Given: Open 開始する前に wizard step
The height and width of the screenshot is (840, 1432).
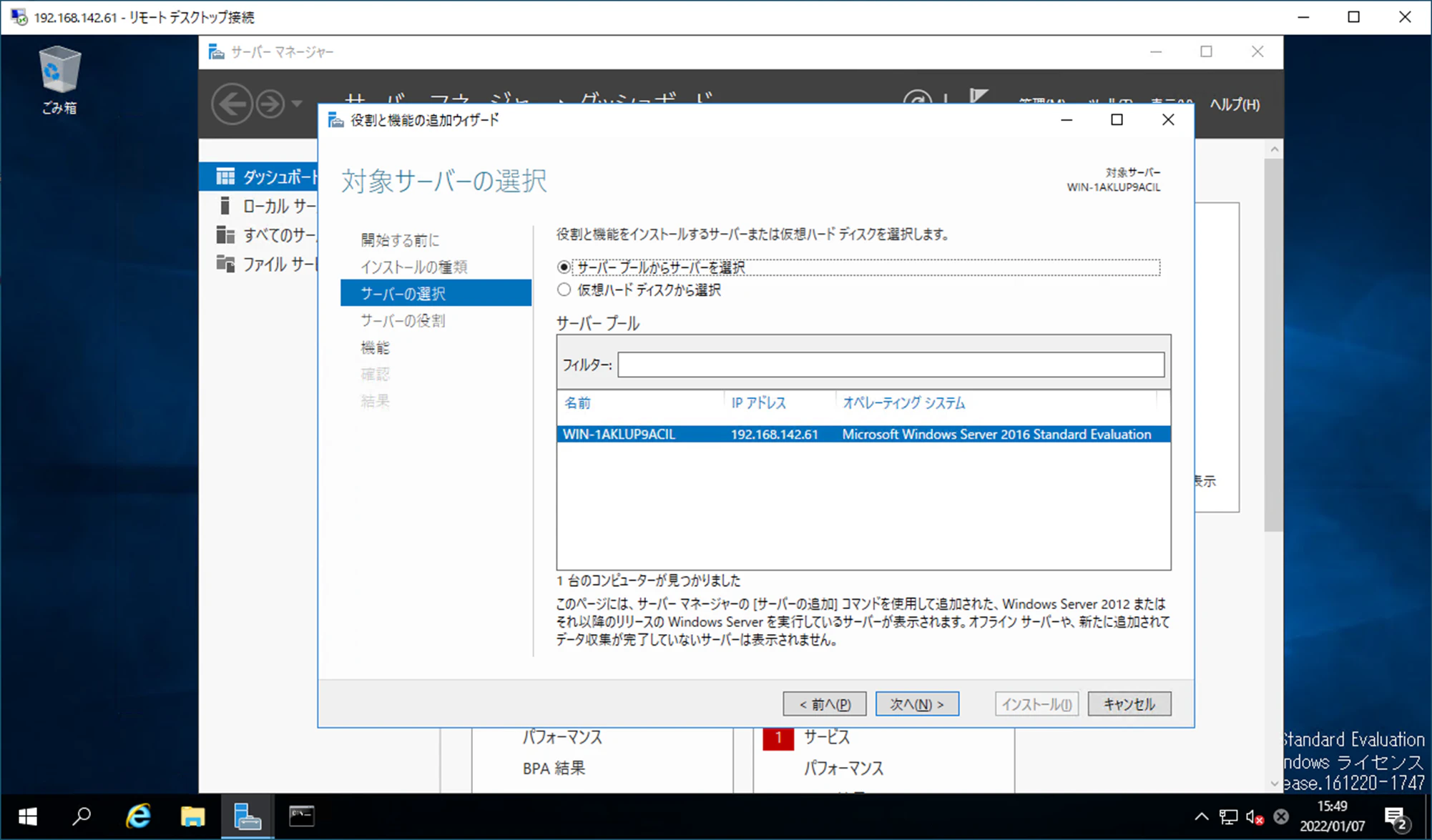Looking at the screenshot, I should tap(400, 240).
